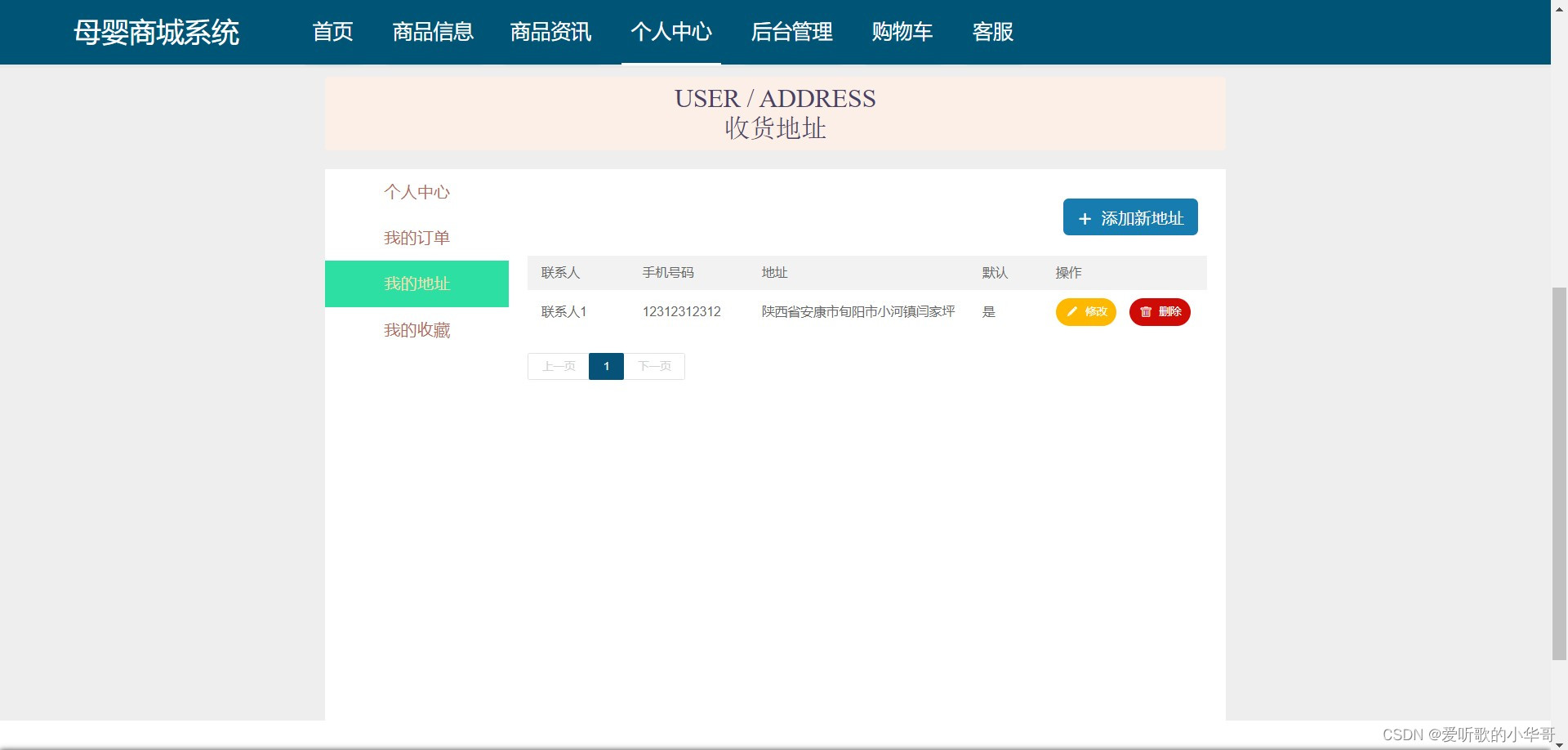Click the 联系人 column header
The width and height of the screenshot is (1568, 750).
pyautogui.click(x=560, y=273)
